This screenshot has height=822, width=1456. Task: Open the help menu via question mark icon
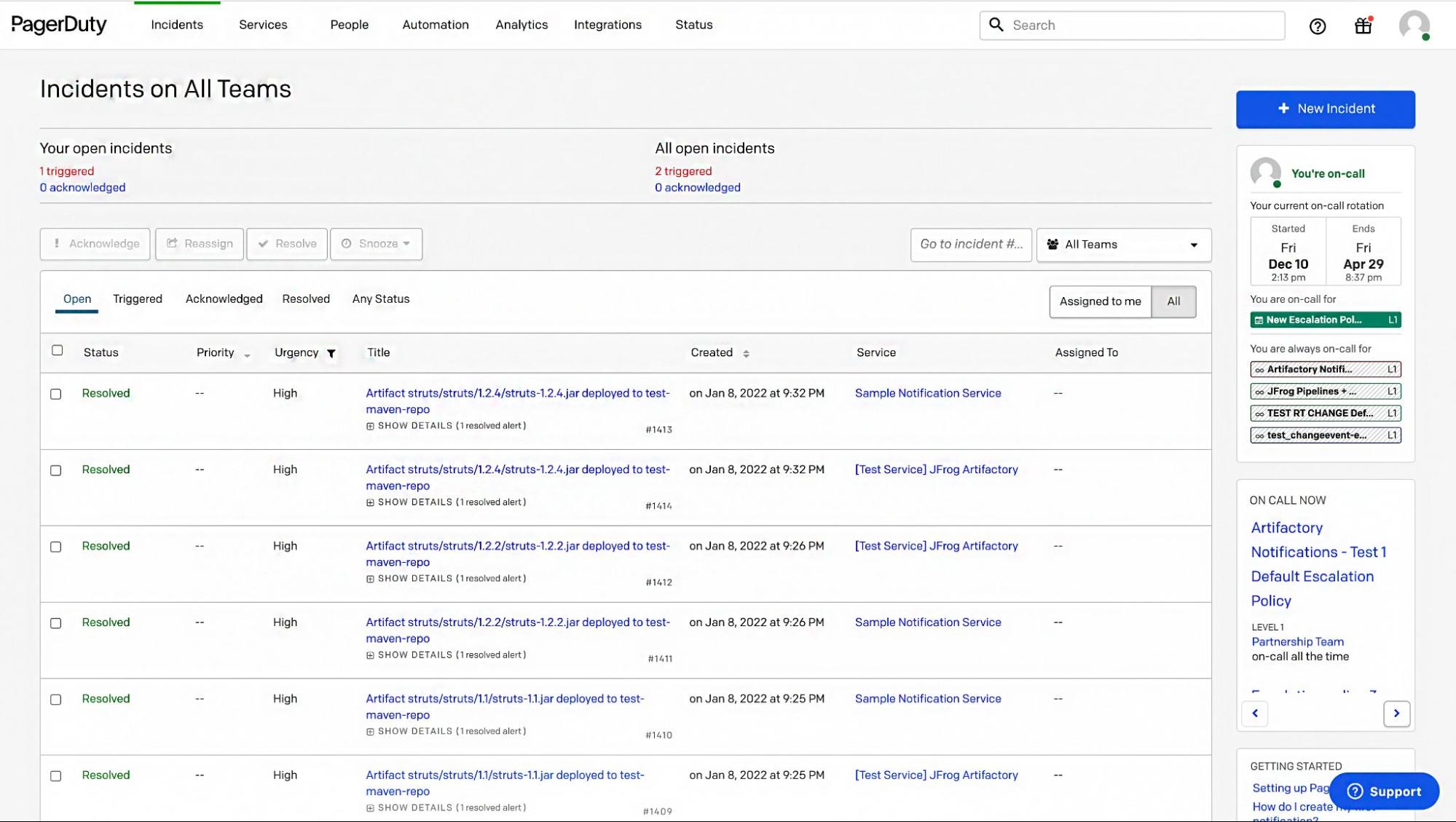[x=1317, y=25]
